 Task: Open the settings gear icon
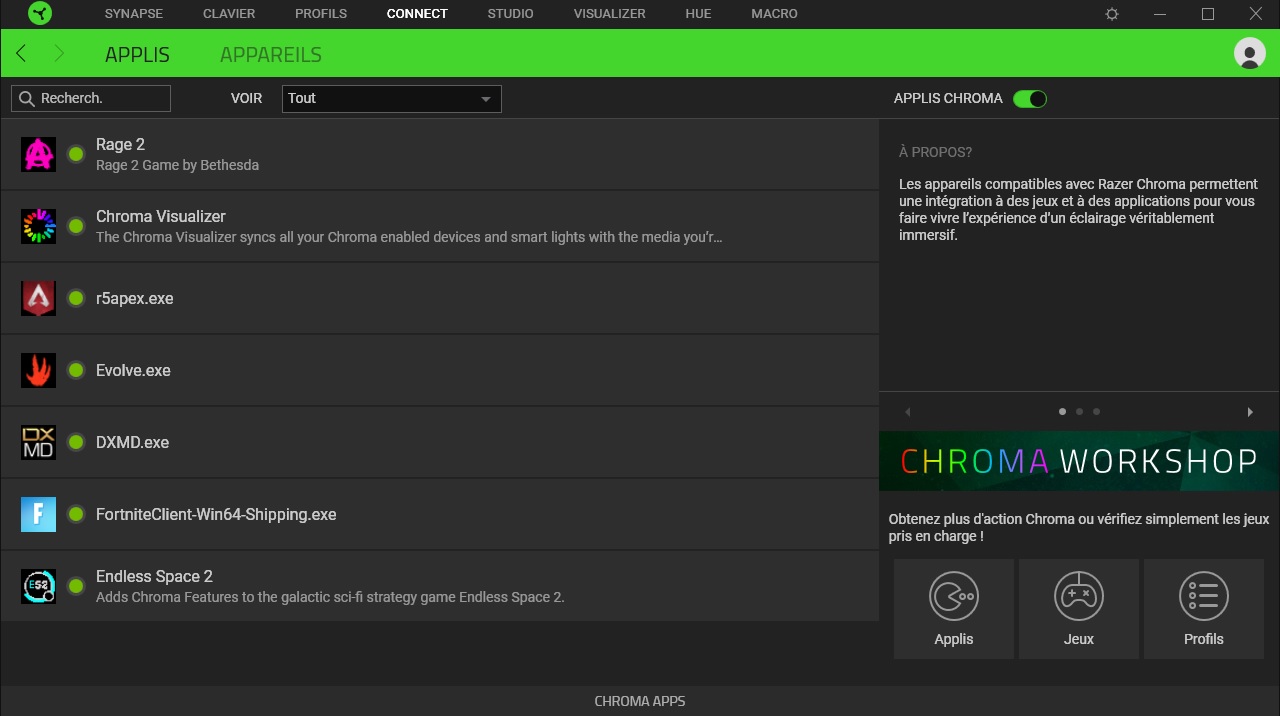pyautogui.click(x=1112, y=14)
